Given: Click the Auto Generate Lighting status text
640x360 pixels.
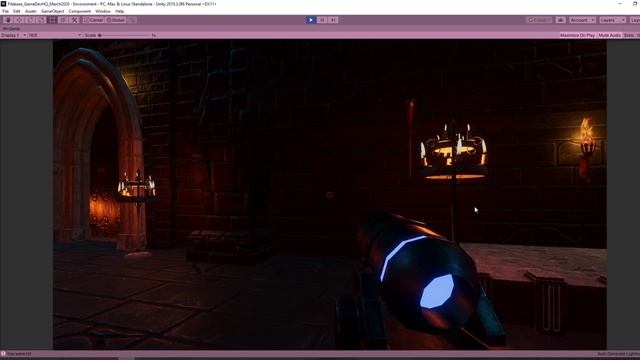Looking at the screenshot, I should point(618,354).
